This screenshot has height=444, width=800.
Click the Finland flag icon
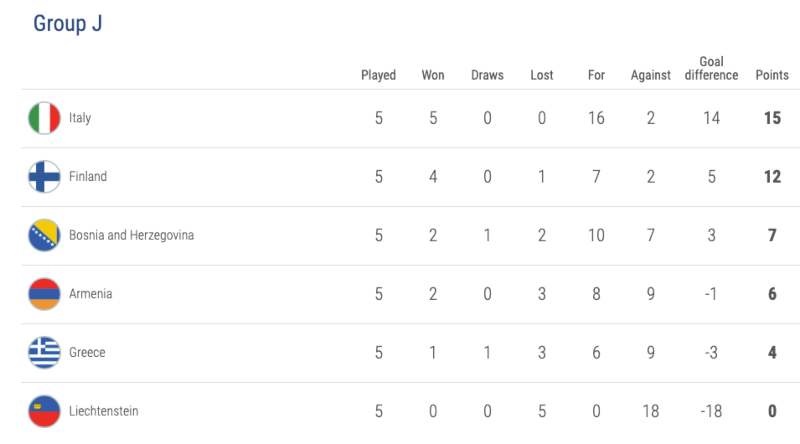44,177
